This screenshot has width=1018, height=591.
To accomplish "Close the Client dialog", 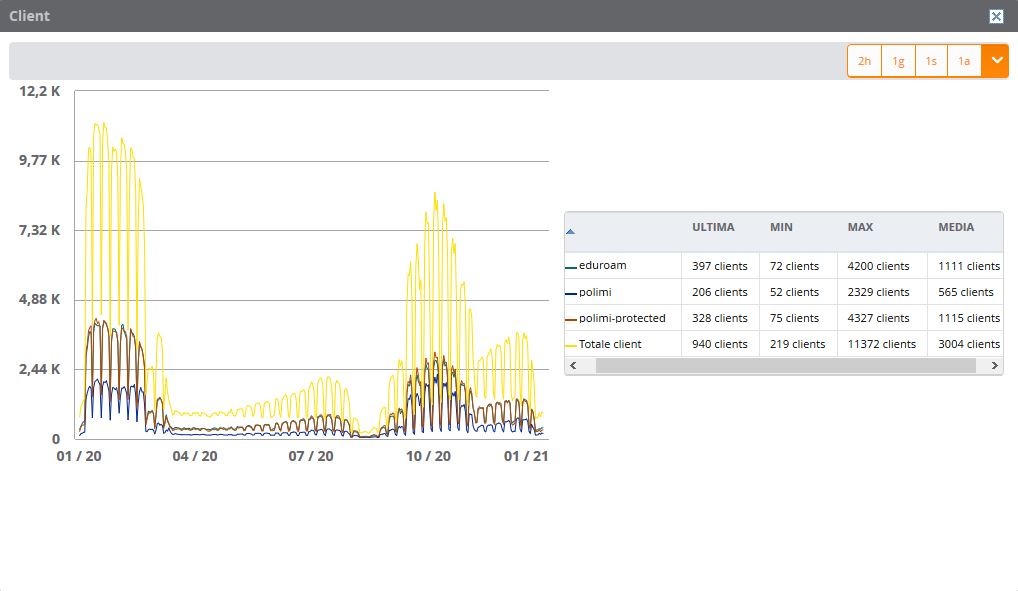I will (996, 16).
